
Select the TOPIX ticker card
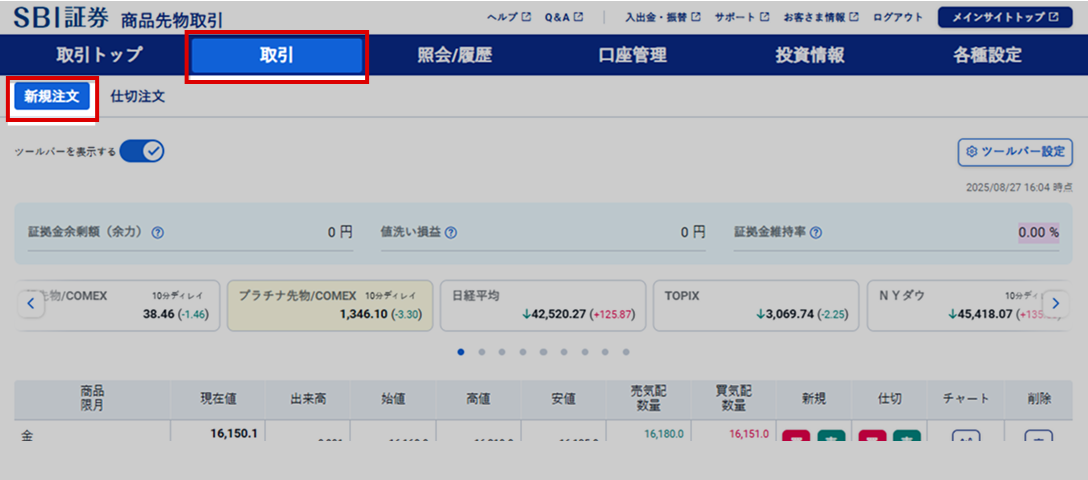(756, 306)
